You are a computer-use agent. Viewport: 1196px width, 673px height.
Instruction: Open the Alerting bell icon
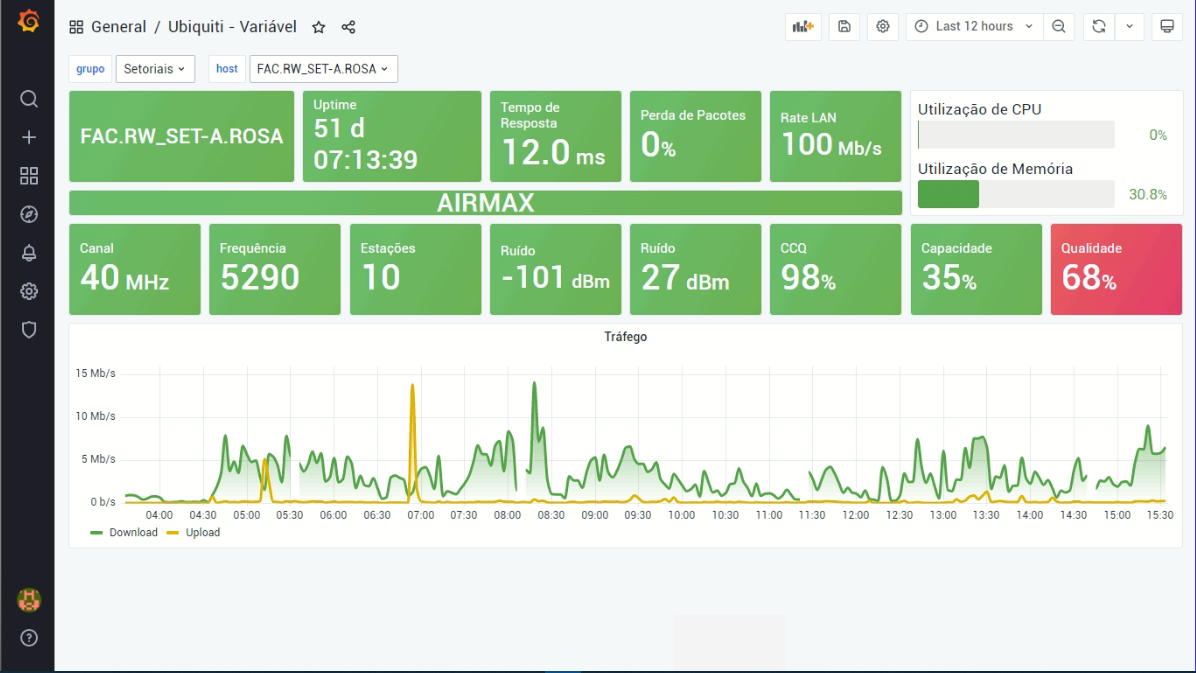29,253
